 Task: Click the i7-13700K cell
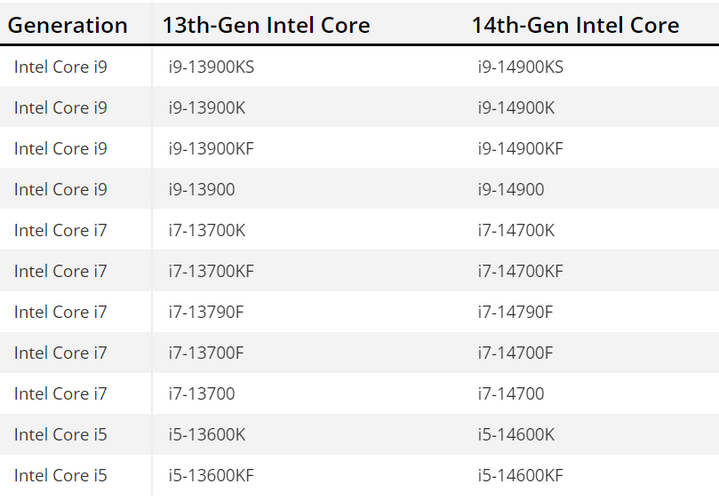[x=206, y=231]
